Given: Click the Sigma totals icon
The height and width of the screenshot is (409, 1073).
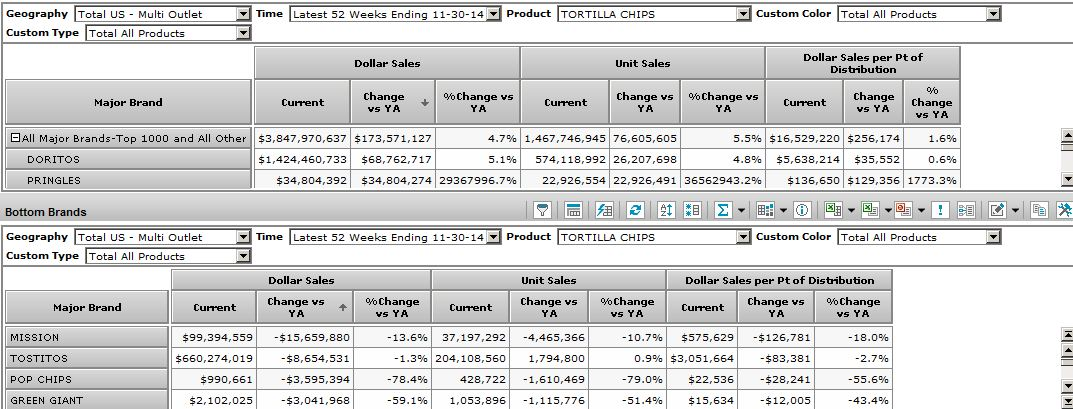Looking at the screenshot, I should (723, 211).
